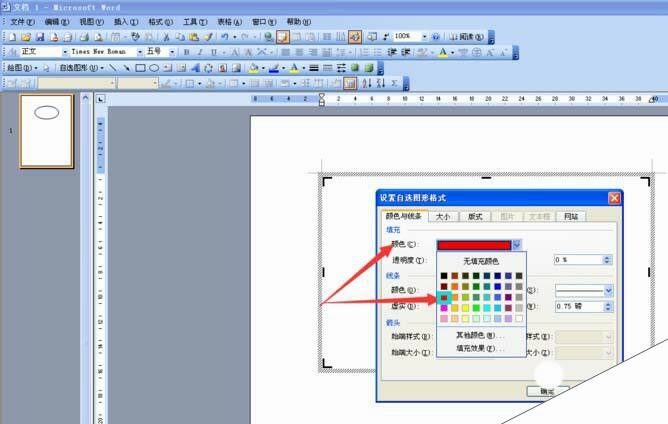This screenshot has width=668, height=424.
Task: Click the 确定 OK button in dialog
Action: tap(547, 391)
